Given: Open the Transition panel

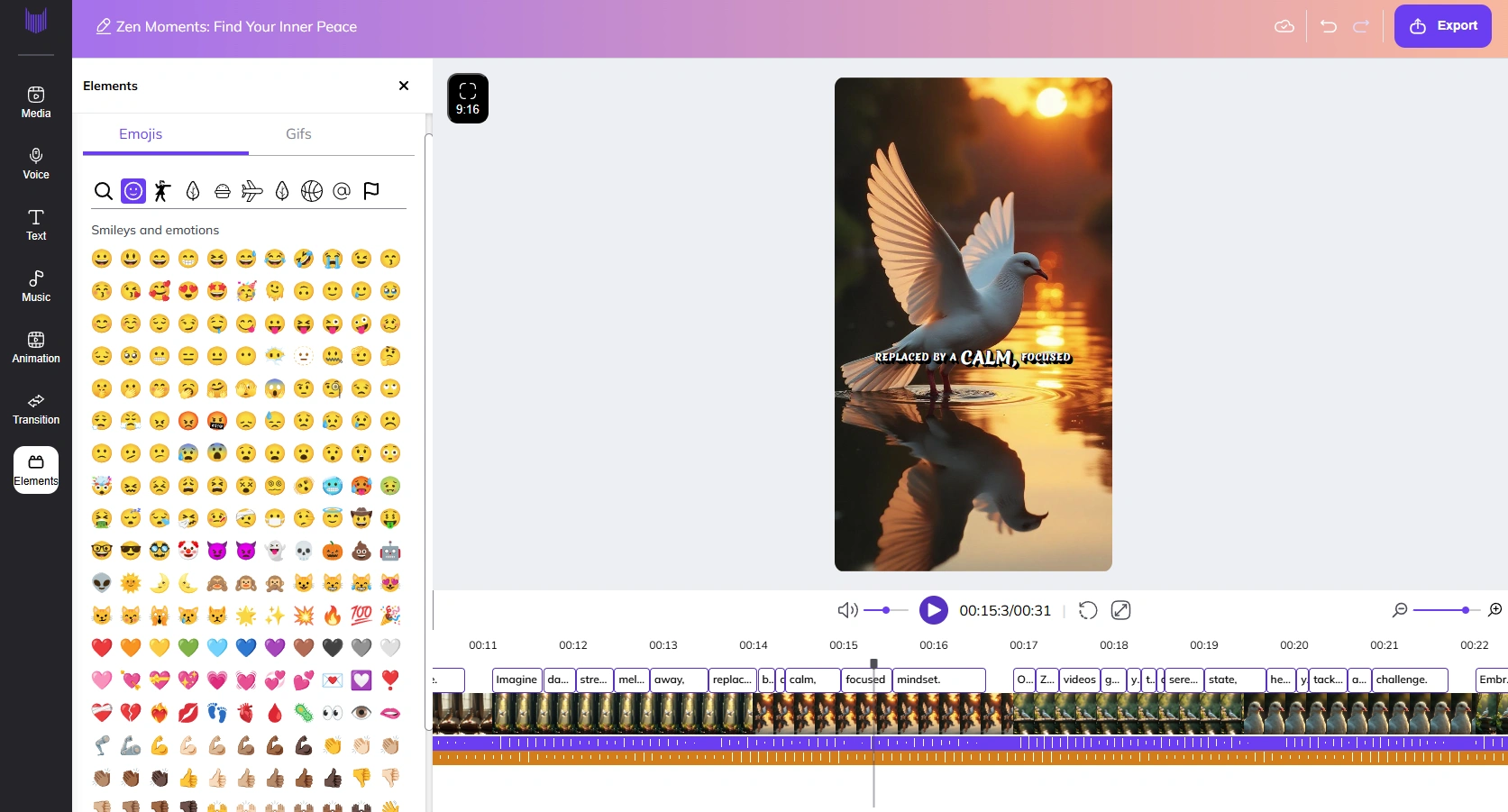Looking at the screenshot, I should 36,409.
